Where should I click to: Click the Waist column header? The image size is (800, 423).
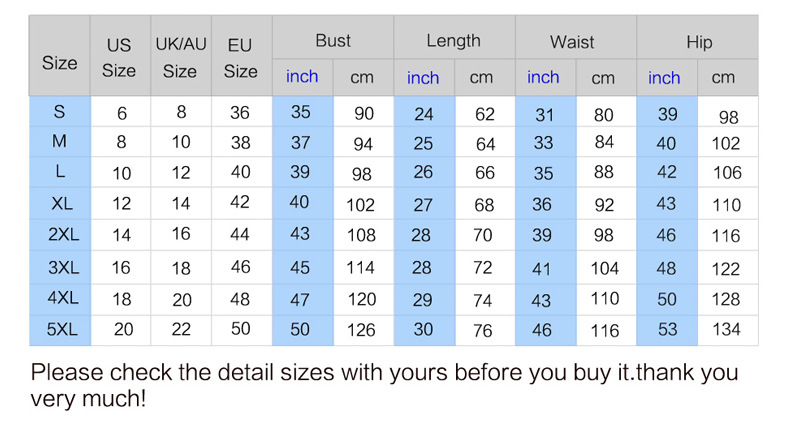(x=572, y=42)
